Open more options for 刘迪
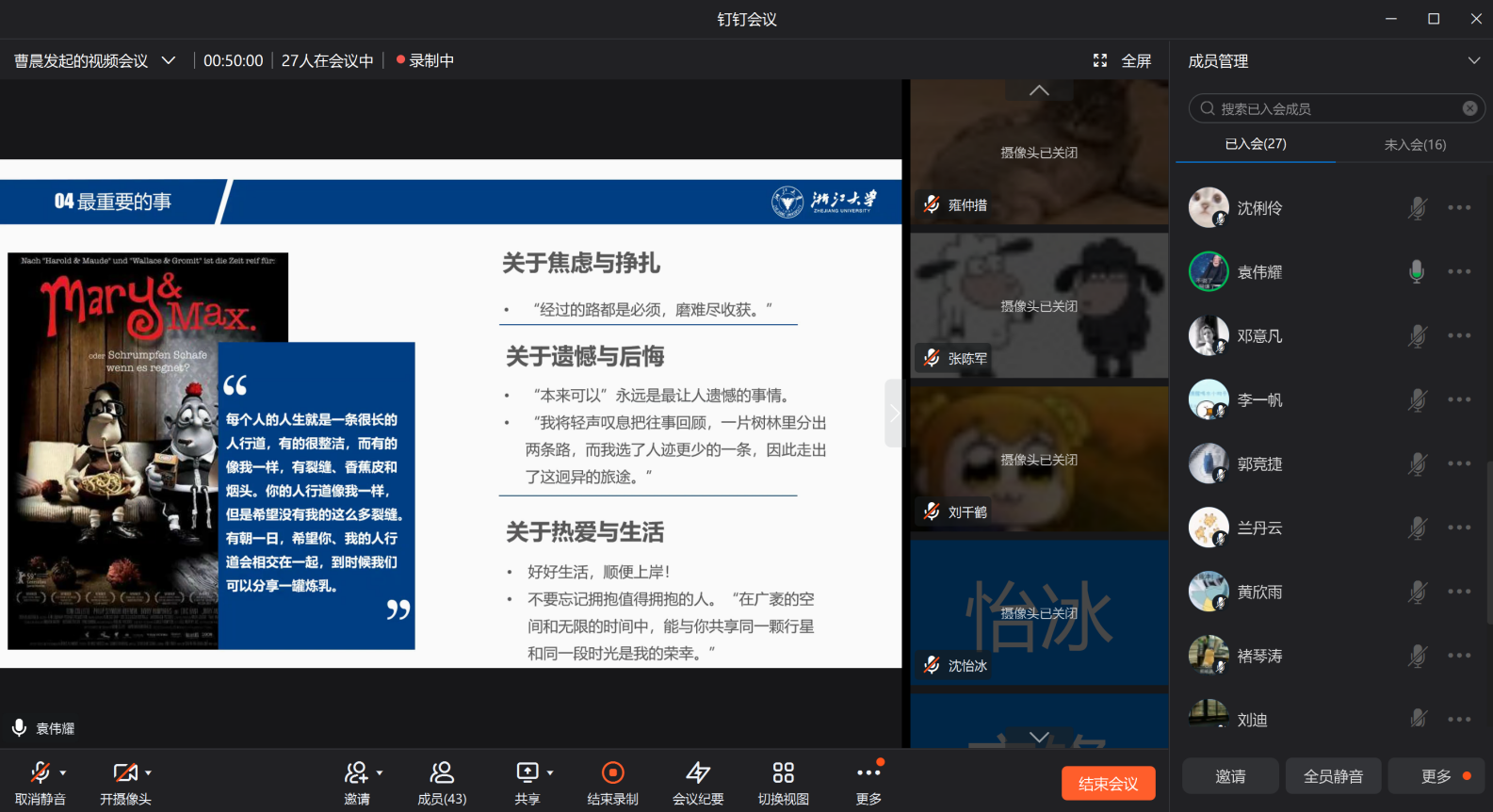 [1459, 719]
